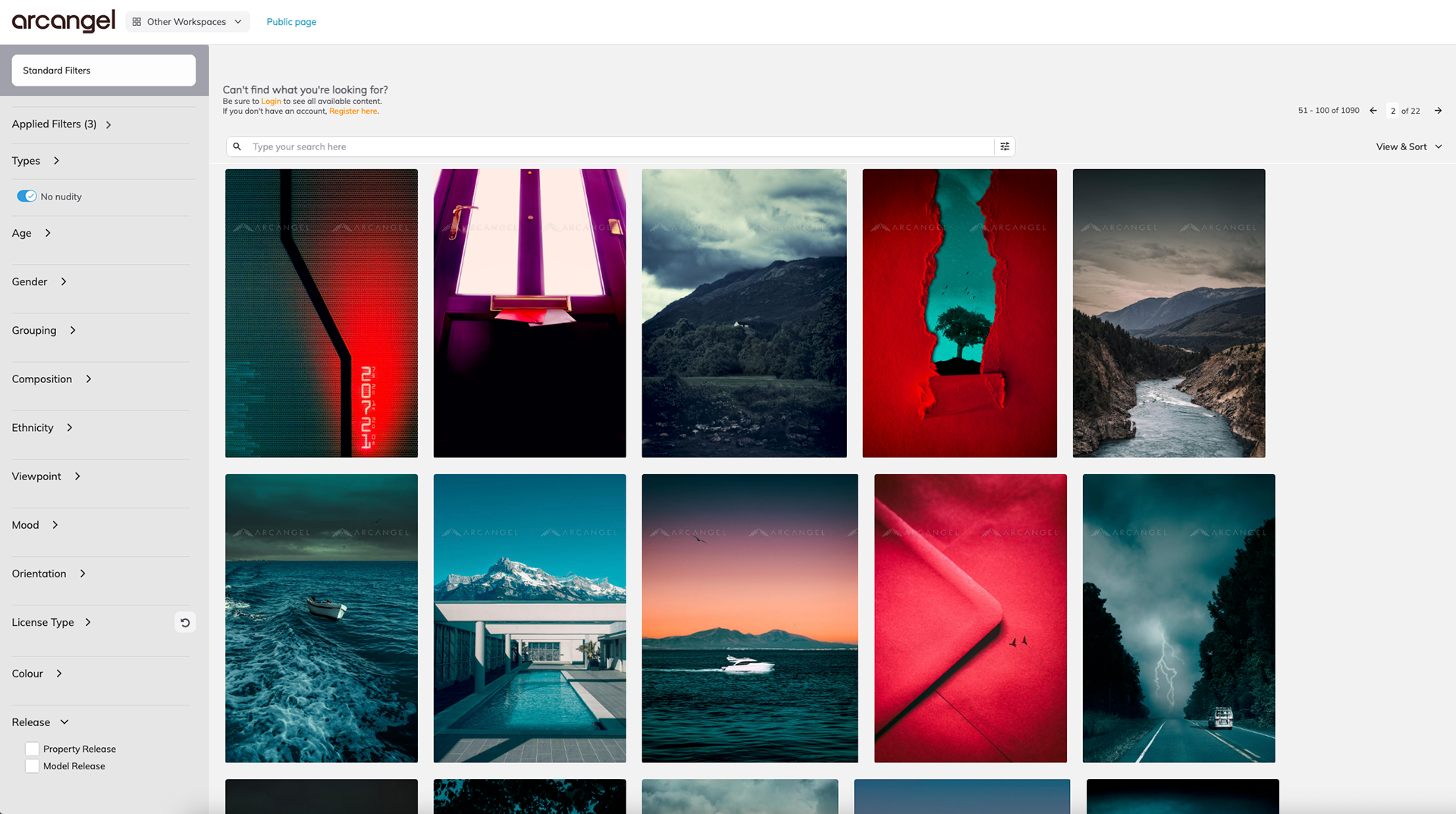Open Other Workspaces dropdown
The height and width of the screenshot is (814, 1456).
point(187,22)
